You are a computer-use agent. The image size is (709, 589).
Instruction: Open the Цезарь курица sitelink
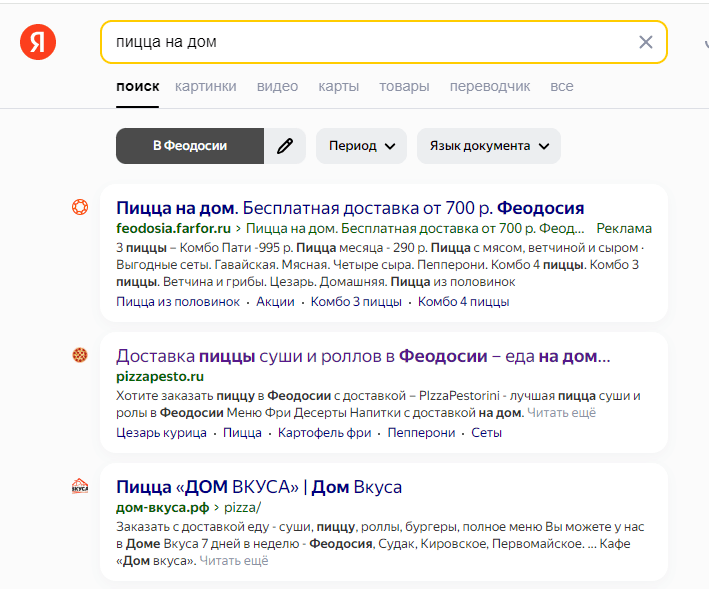click(161, 433)
